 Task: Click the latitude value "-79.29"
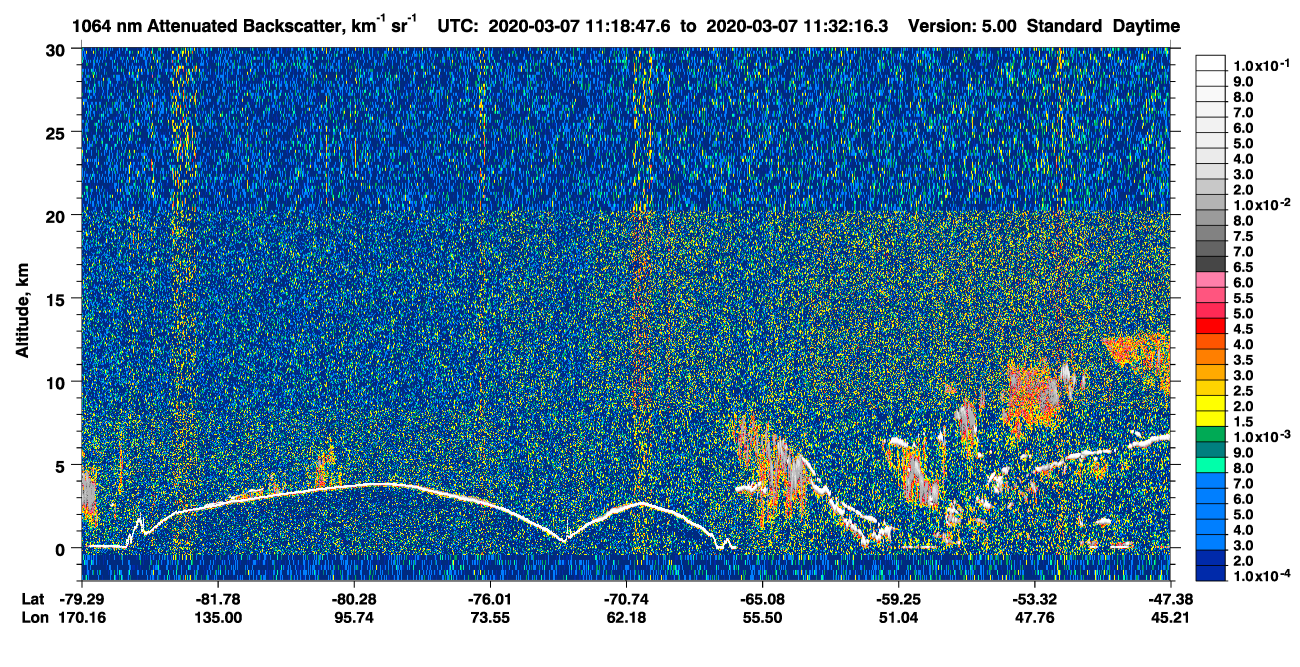coord(82,599)
